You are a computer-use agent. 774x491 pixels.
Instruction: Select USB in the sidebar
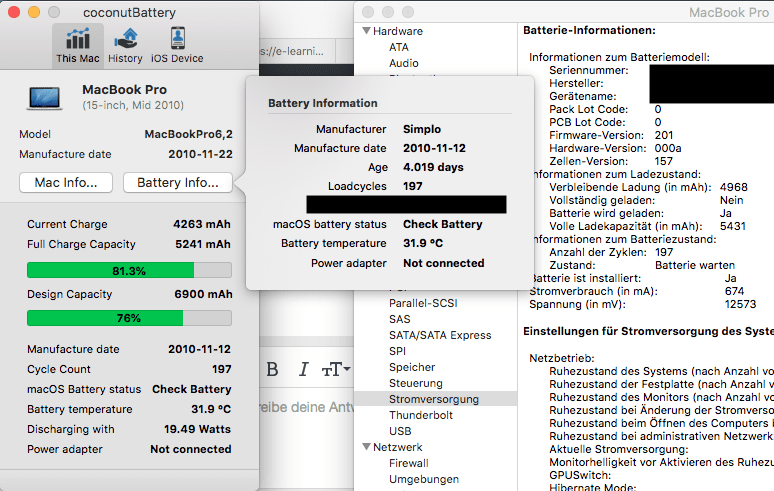tap(400, 431)
